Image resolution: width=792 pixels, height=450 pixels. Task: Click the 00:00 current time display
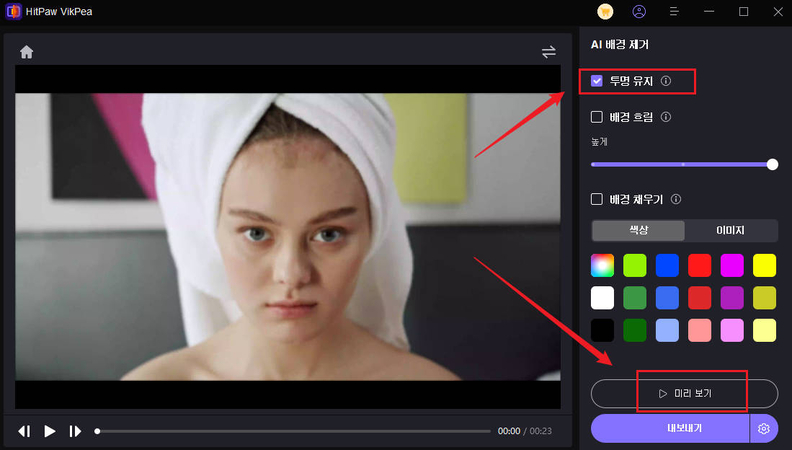pyautogui.click(x=509, y=431)
